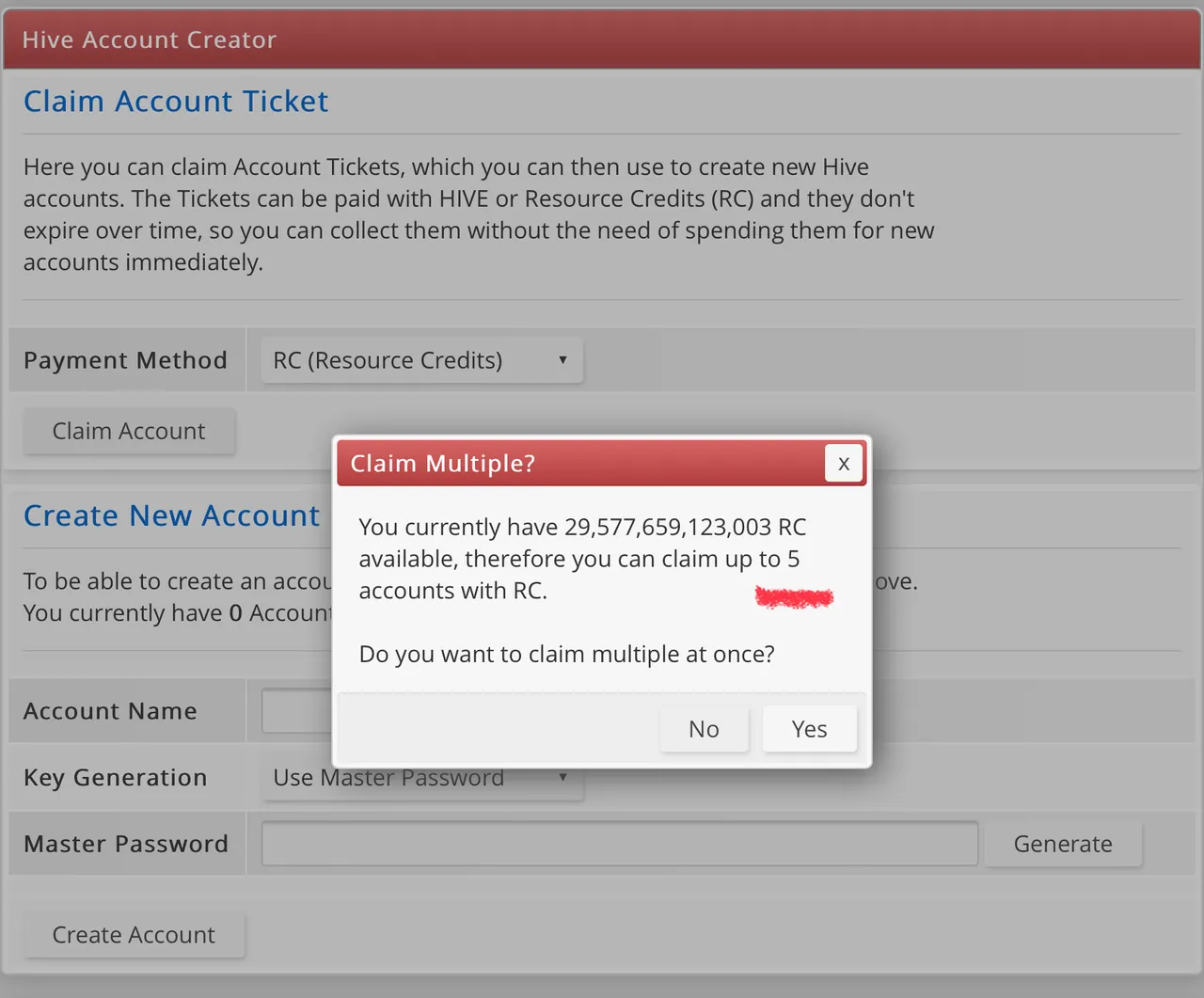Viewport: 1204px width, 998px height.
Task: Click the Master Password label
Action: tap(126, 844)
